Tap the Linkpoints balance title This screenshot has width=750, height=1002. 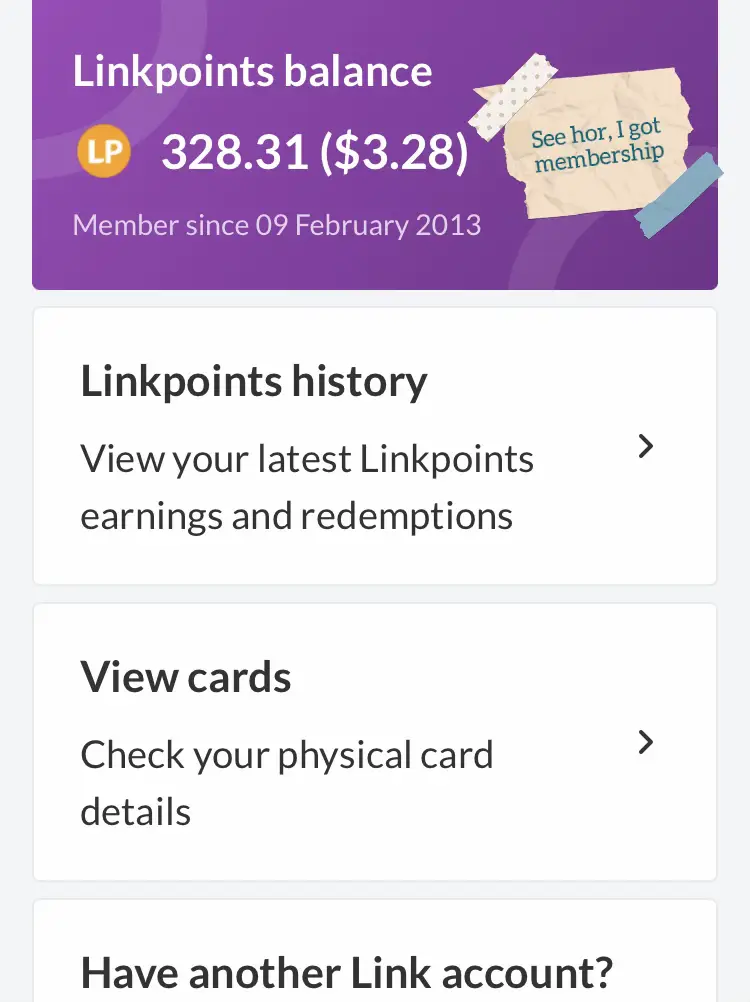[x=252, y=72]
